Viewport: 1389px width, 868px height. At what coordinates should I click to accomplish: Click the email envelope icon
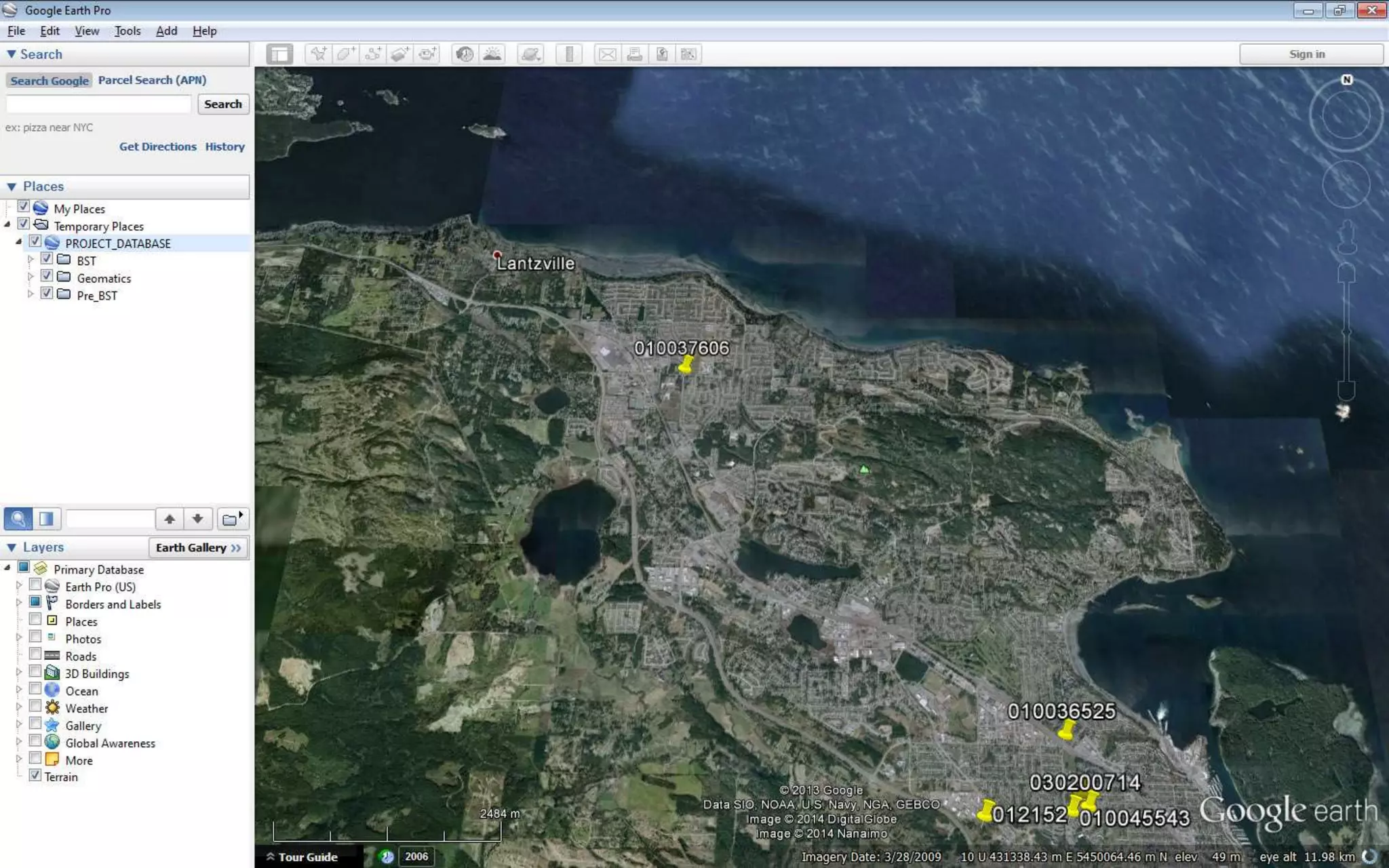click(607, 54)
